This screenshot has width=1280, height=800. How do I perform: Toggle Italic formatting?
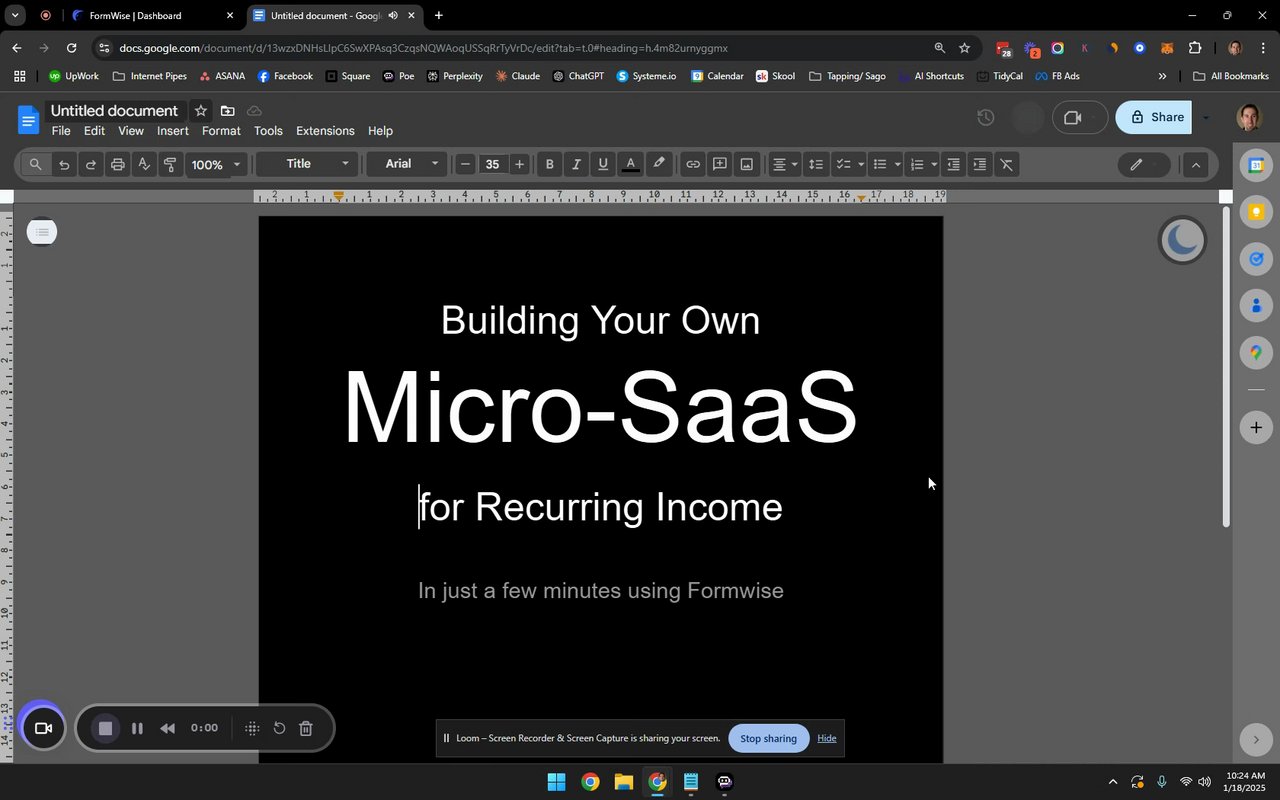point(576,165)
